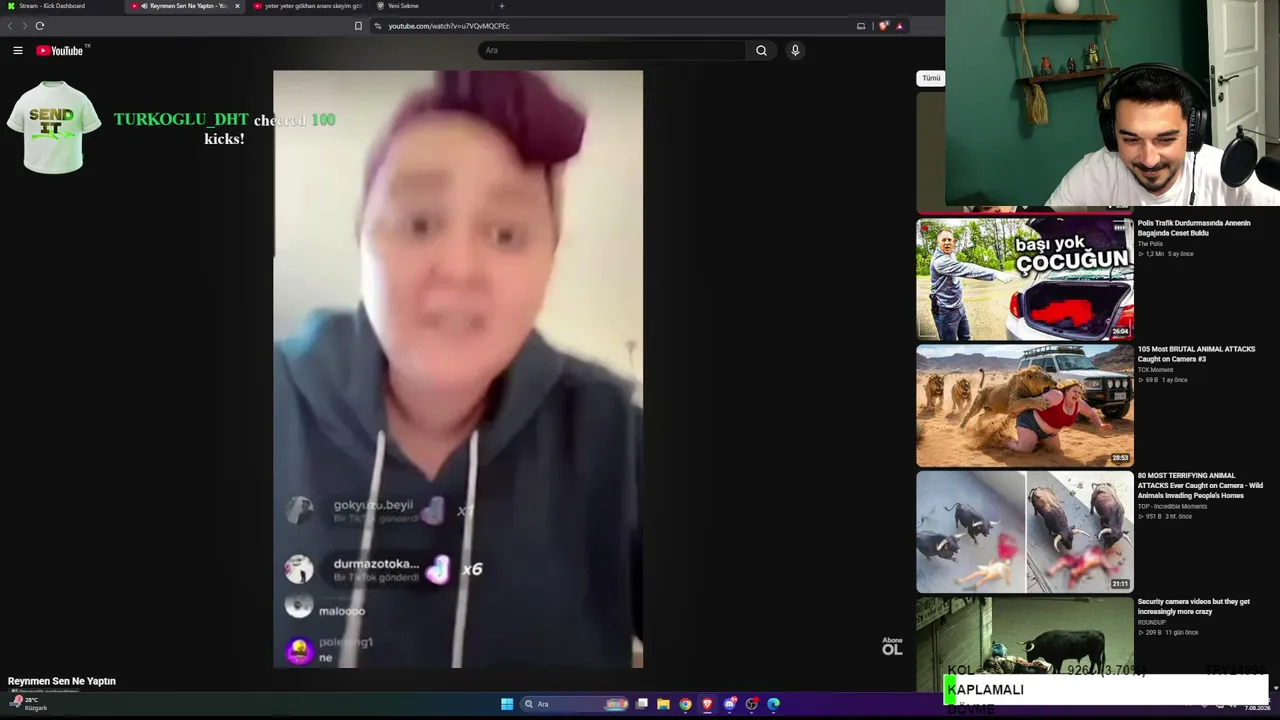
Task: Select the Tümü filter chip
Action: tap(931, 78)
